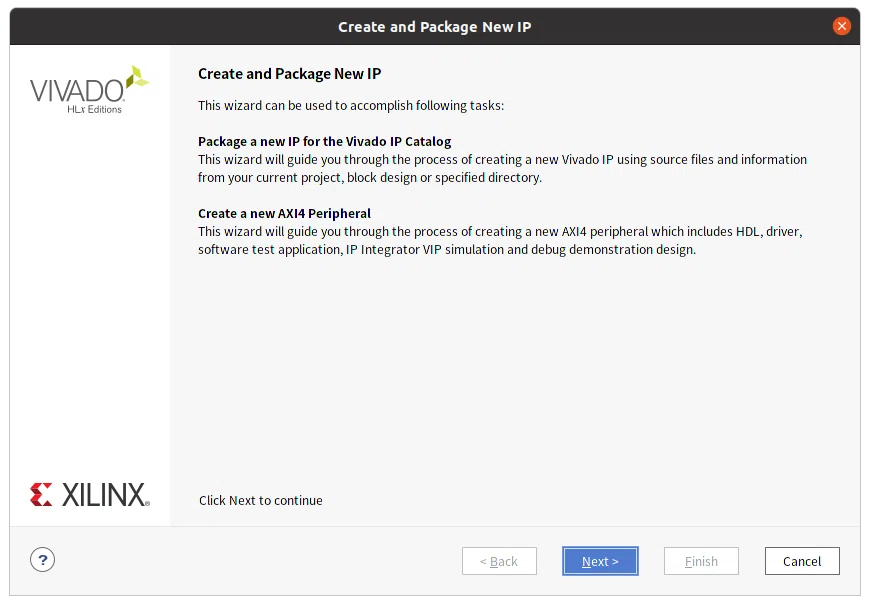Close the dialog with the orange X

841,26
